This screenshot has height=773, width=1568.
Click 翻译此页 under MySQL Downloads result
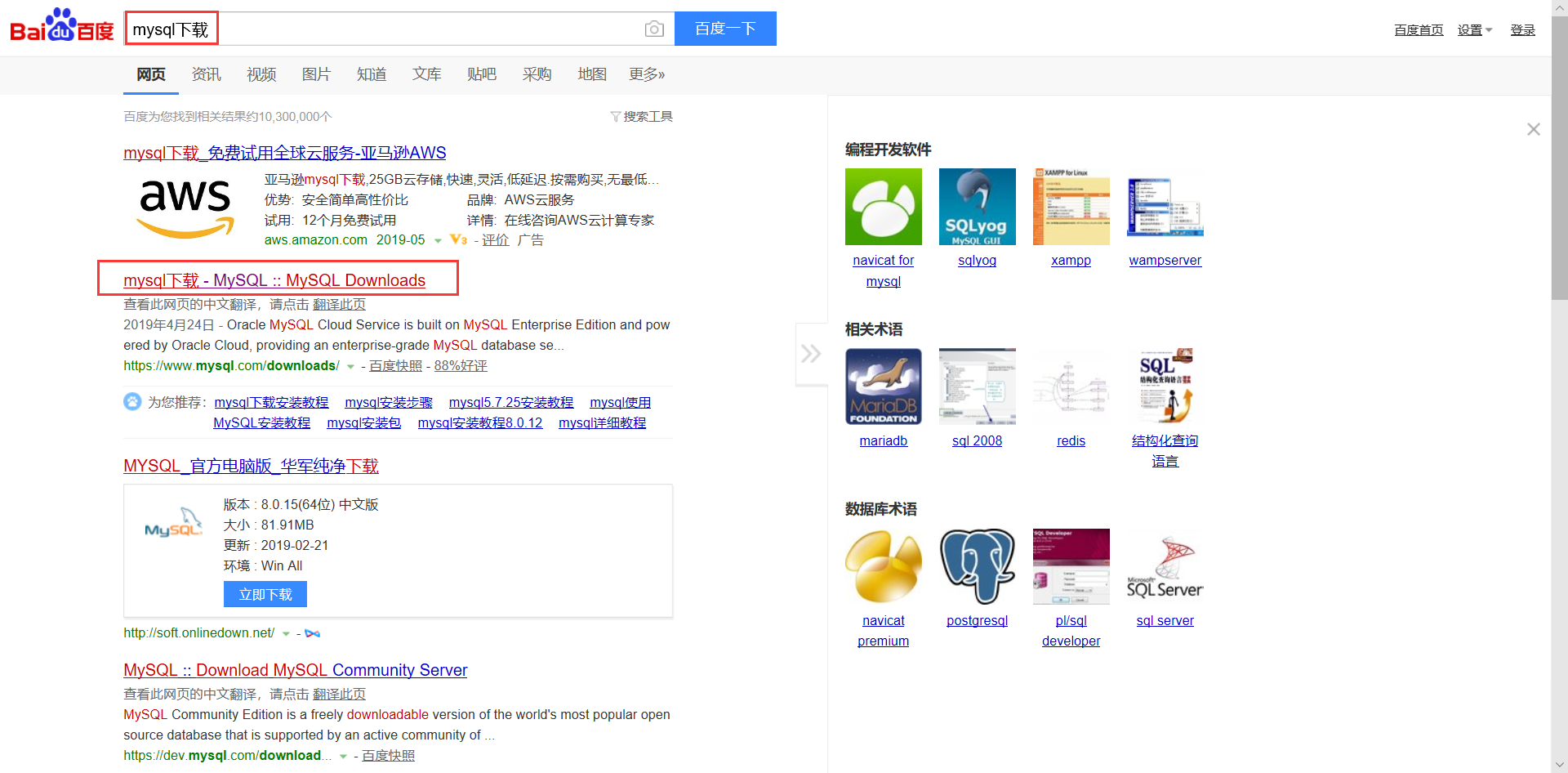point(339,304)
